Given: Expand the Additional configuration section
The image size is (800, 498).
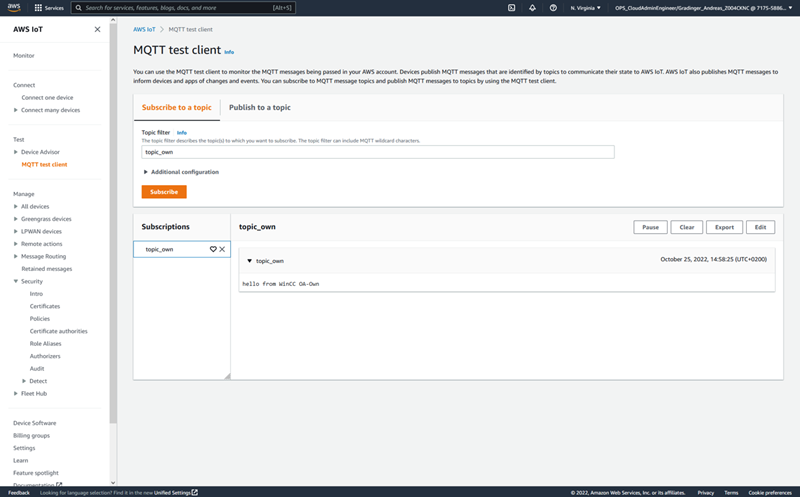Looking at the screenshot, I should click(146, 172).
